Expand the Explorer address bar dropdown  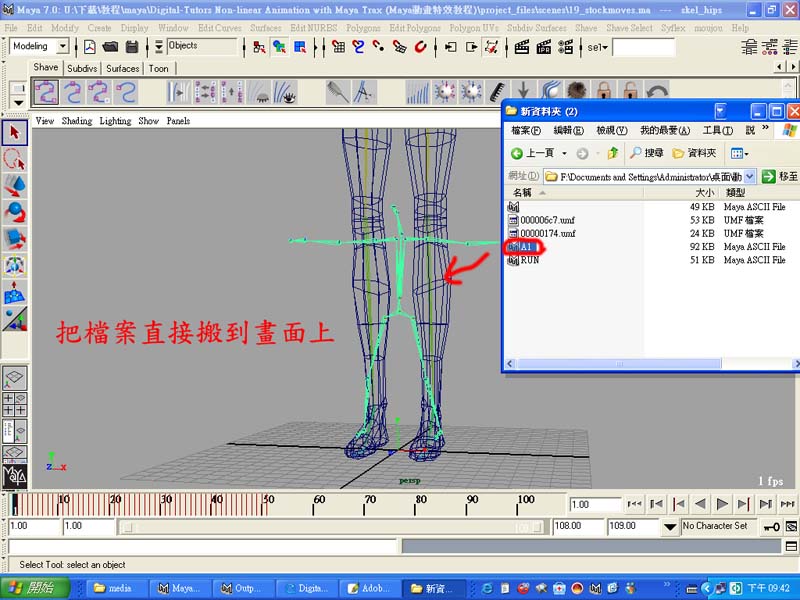[x=749, y=177]
